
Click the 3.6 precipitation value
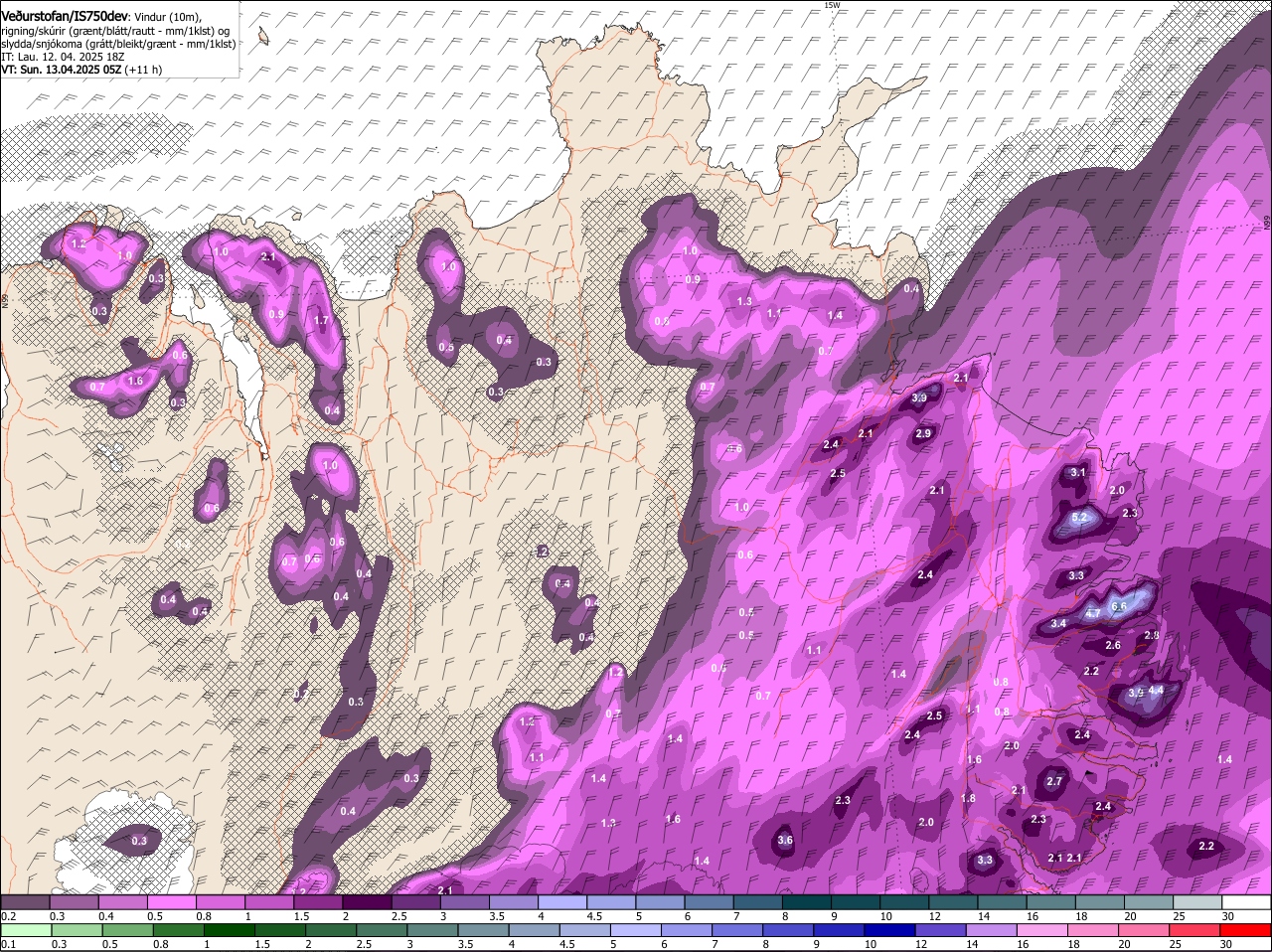[x=785, y=840]
